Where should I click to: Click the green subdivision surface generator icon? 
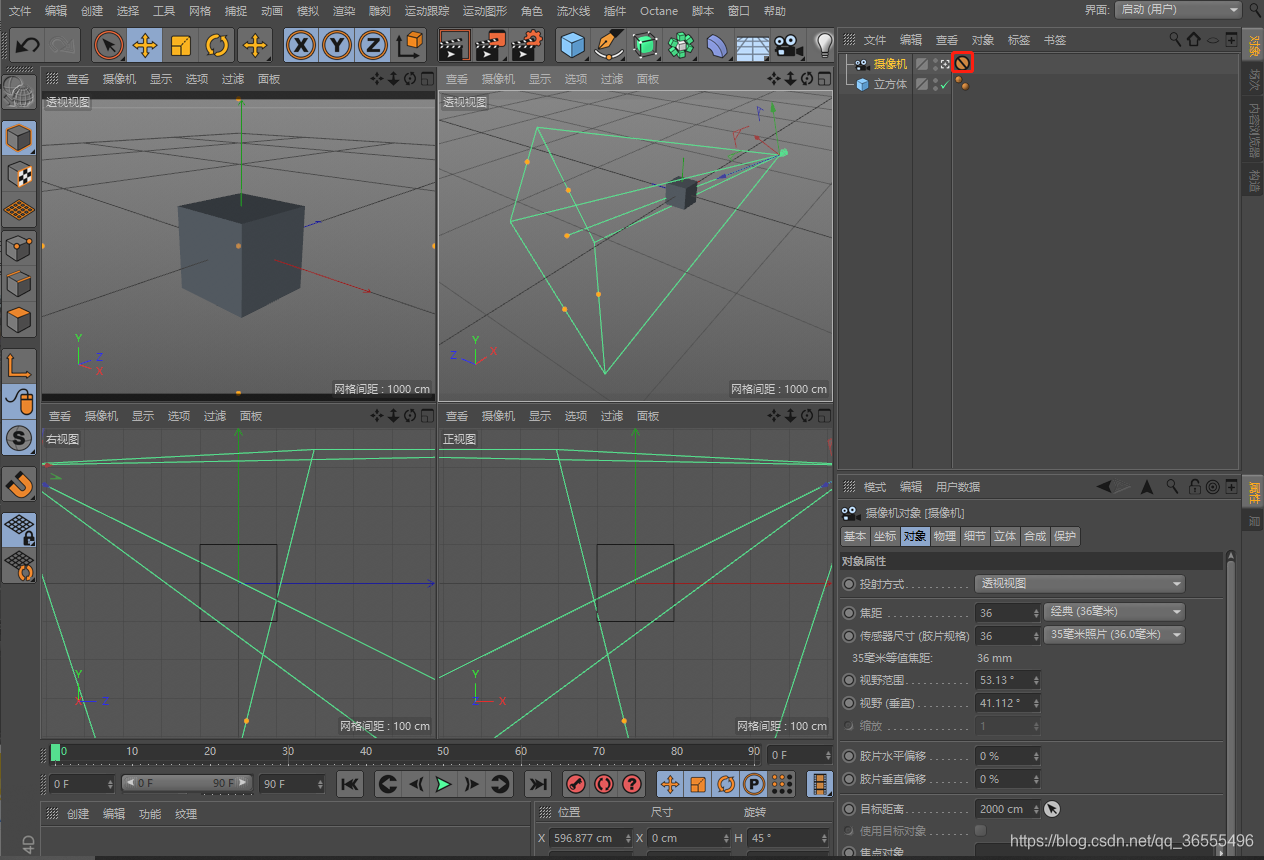(645, 45)
